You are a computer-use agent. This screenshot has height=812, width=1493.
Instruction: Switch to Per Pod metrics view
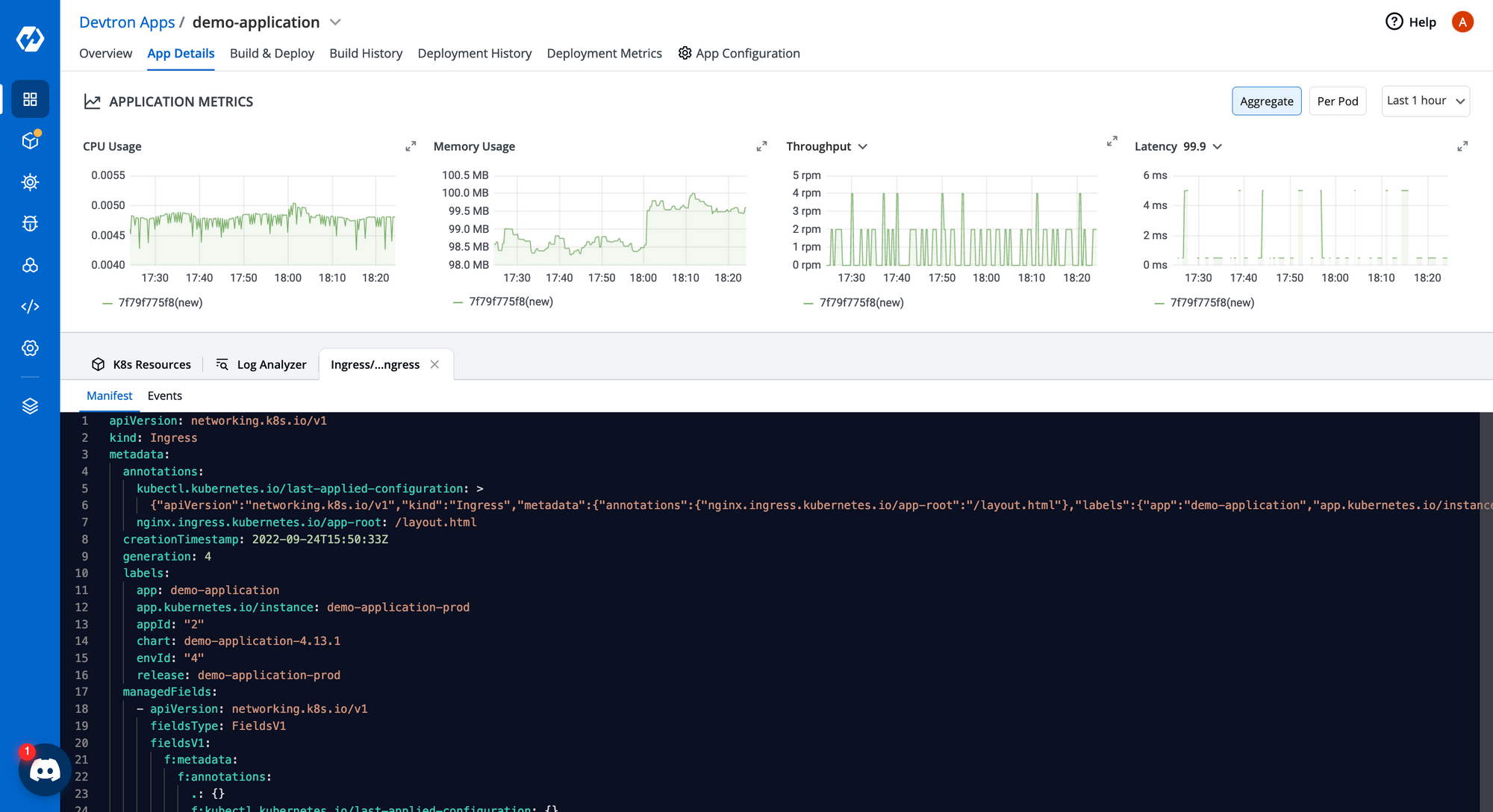1337,101
